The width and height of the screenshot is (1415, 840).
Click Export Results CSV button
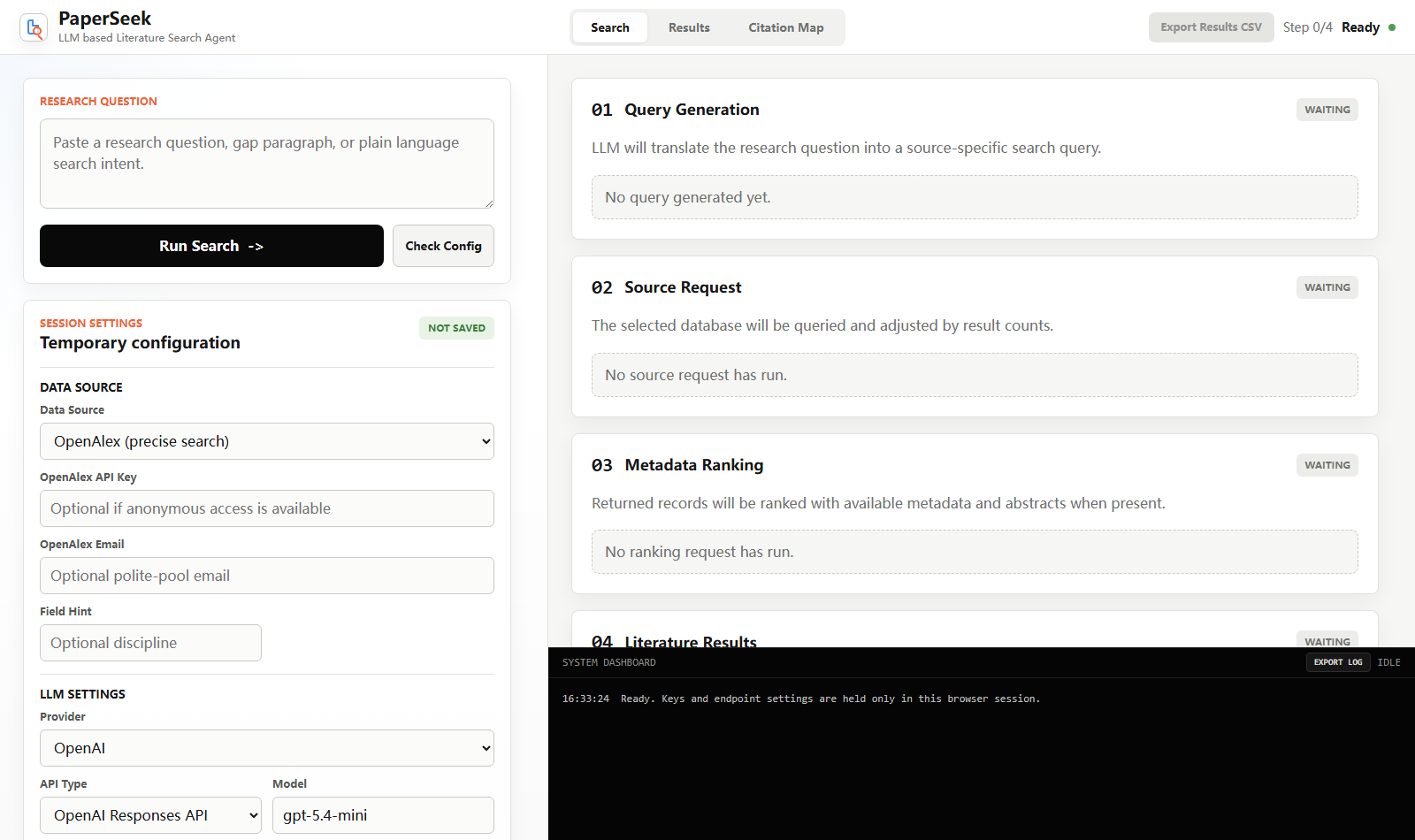[x=1211, y=27]
